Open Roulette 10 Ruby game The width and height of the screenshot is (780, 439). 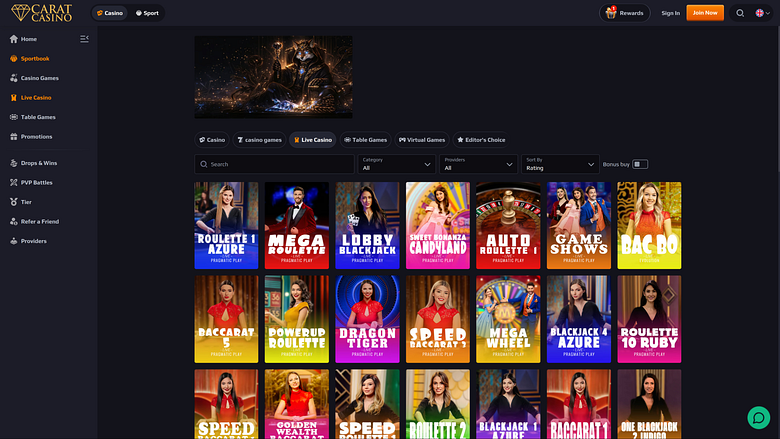[649, 319]
